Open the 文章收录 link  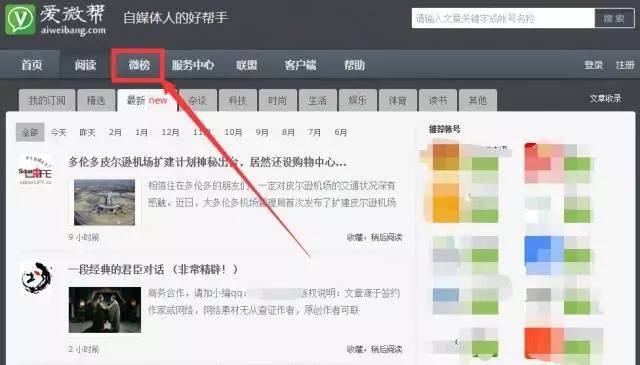[605, 98]
